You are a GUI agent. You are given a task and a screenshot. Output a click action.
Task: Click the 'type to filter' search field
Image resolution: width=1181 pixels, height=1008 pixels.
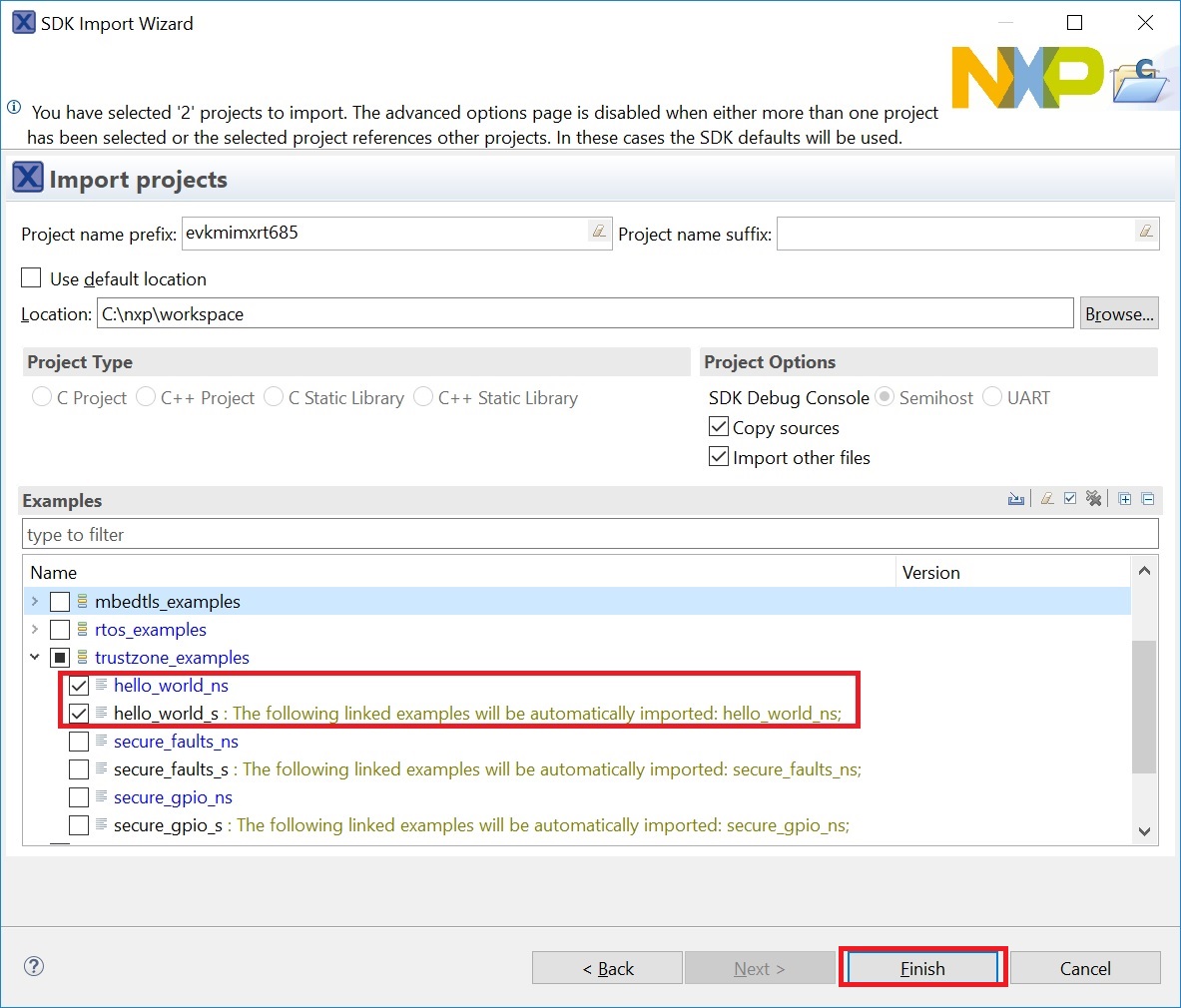pos(589,534)
